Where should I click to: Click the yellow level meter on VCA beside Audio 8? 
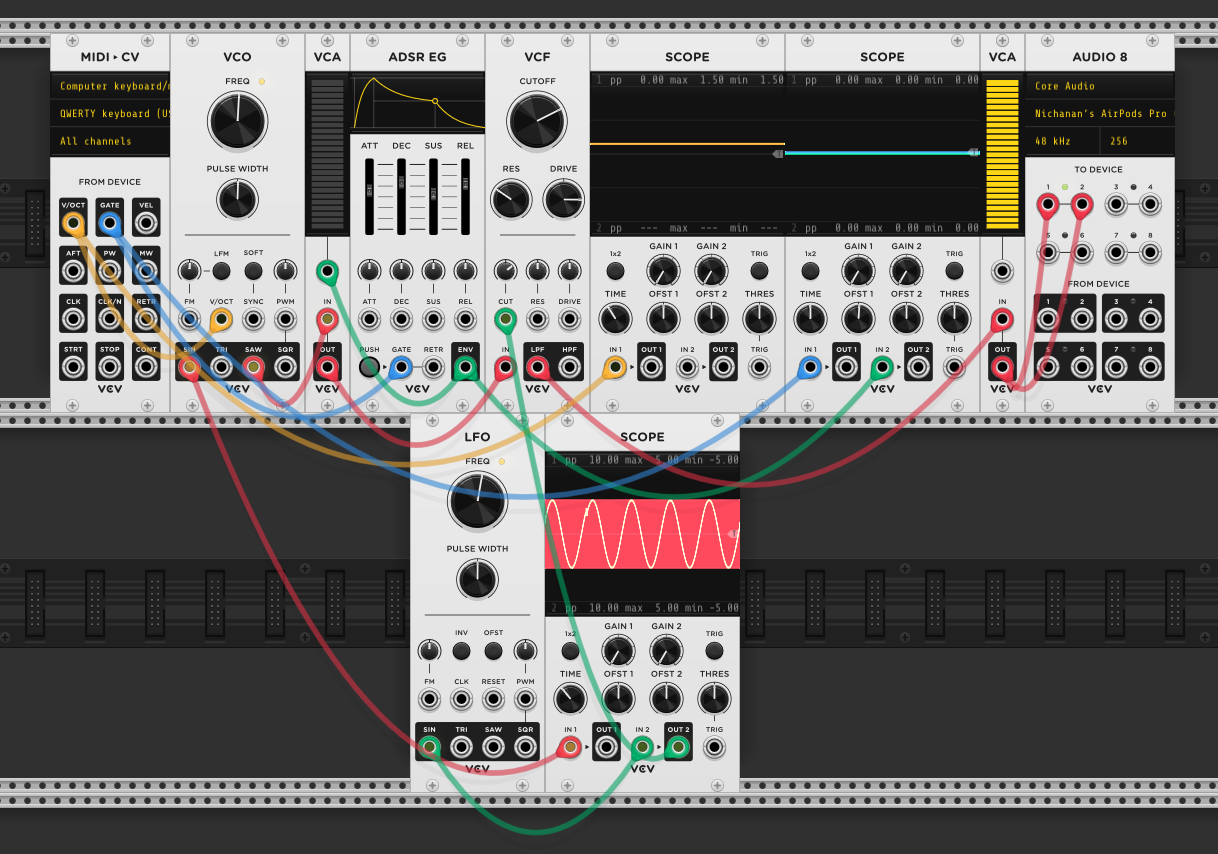pyautogui.click(x=1002, y=156)
